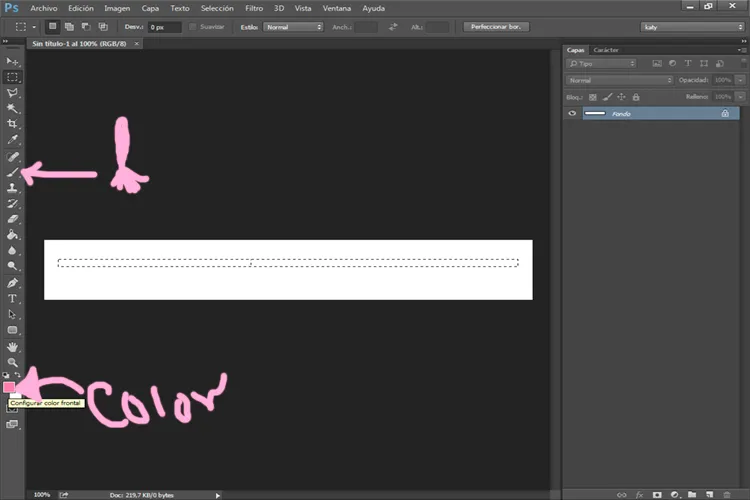750x500 pixels.
Task: Activate the Zoom tool
Action: tap(13, 362)
